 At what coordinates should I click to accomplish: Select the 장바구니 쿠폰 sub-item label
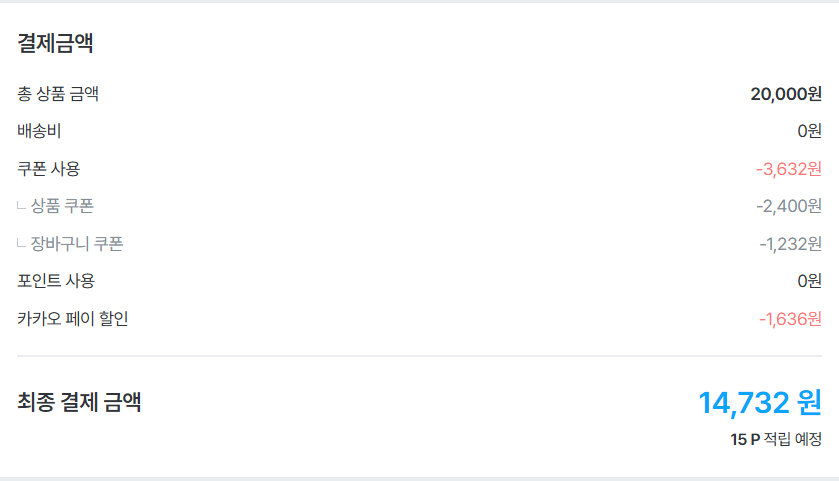click(x=77, y=244)
